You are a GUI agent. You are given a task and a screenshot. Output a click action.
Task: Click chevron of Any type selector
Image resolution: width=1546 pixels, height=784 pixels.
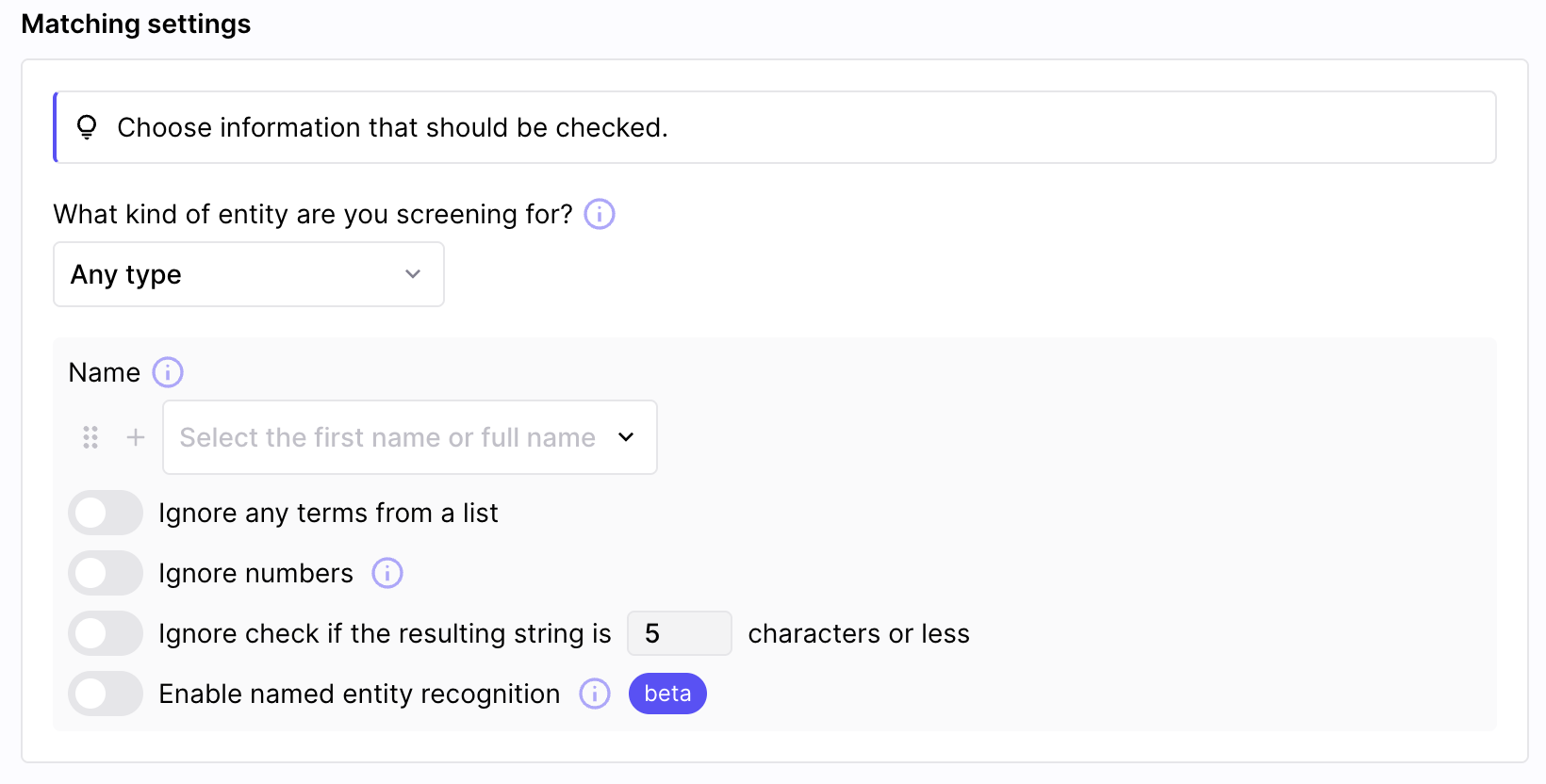click(x=413, y=274)
